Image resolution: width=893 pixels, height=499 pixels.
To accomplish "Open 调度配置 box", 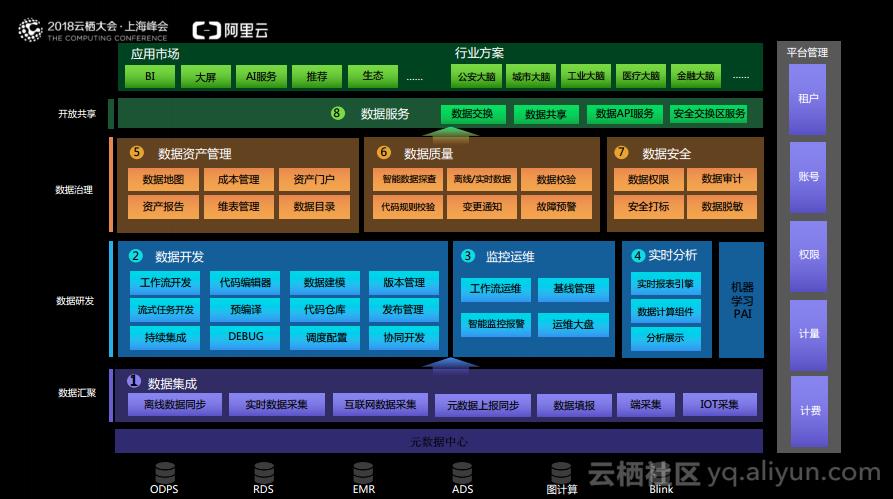I will point(325,337).
